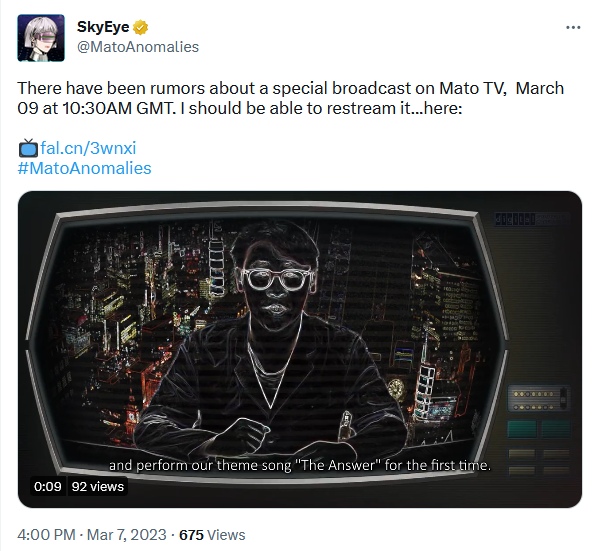Screen dimensions: 597x551
Task: Click the dotted indicator panel in video
Action: click(539, 398)
